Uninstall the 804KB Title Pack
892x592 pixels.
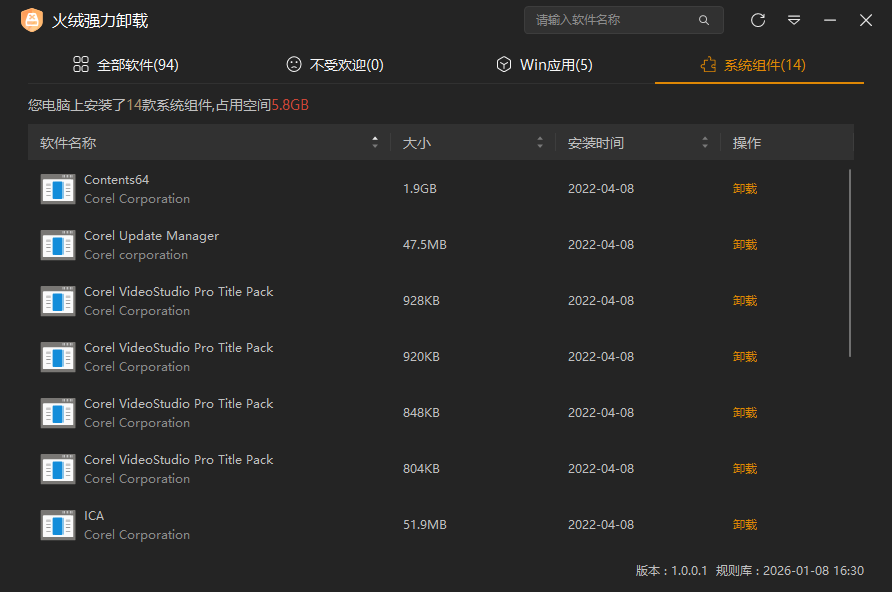745,469
